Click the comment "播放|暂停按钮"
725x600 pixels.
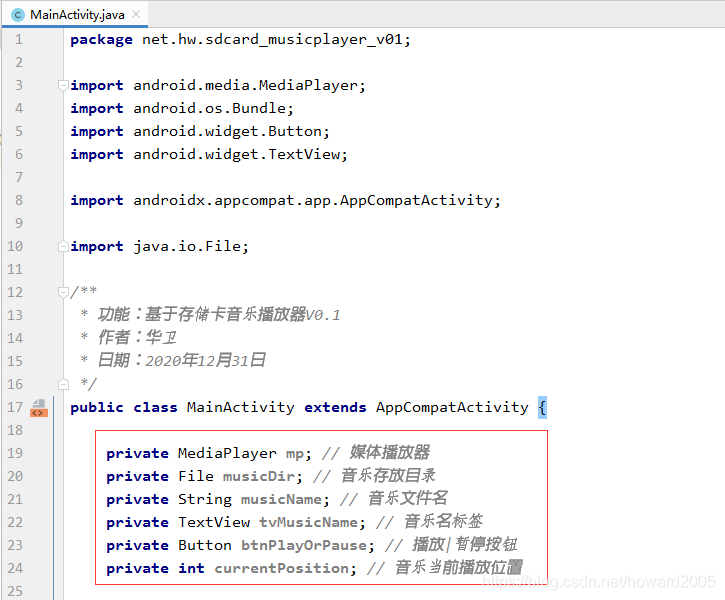click(465, 545)
